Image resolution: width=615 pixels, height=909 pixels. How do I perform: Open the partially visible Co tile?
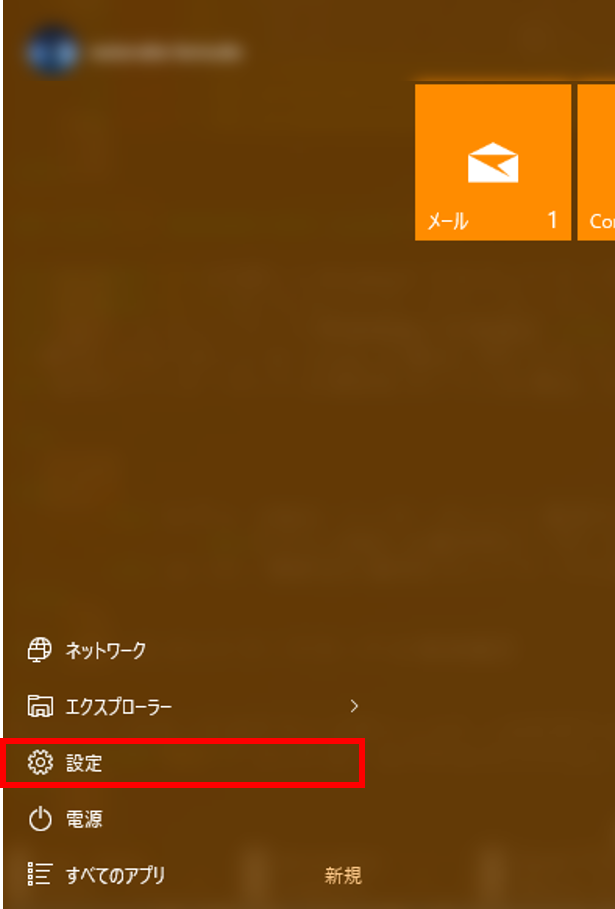tap(596, 162)
